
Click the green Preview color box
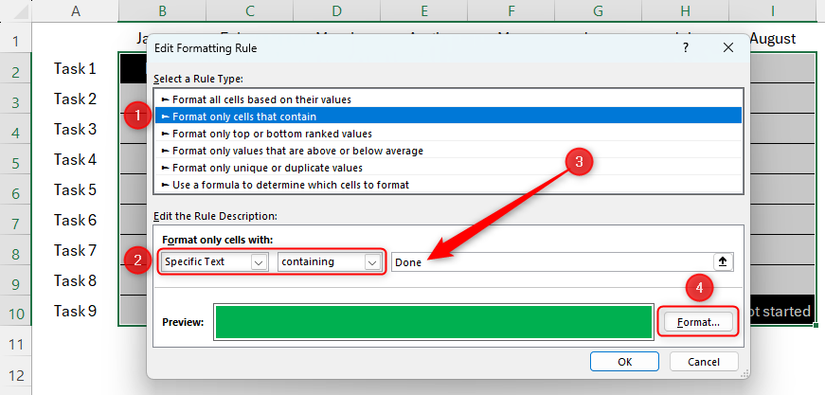434,322
